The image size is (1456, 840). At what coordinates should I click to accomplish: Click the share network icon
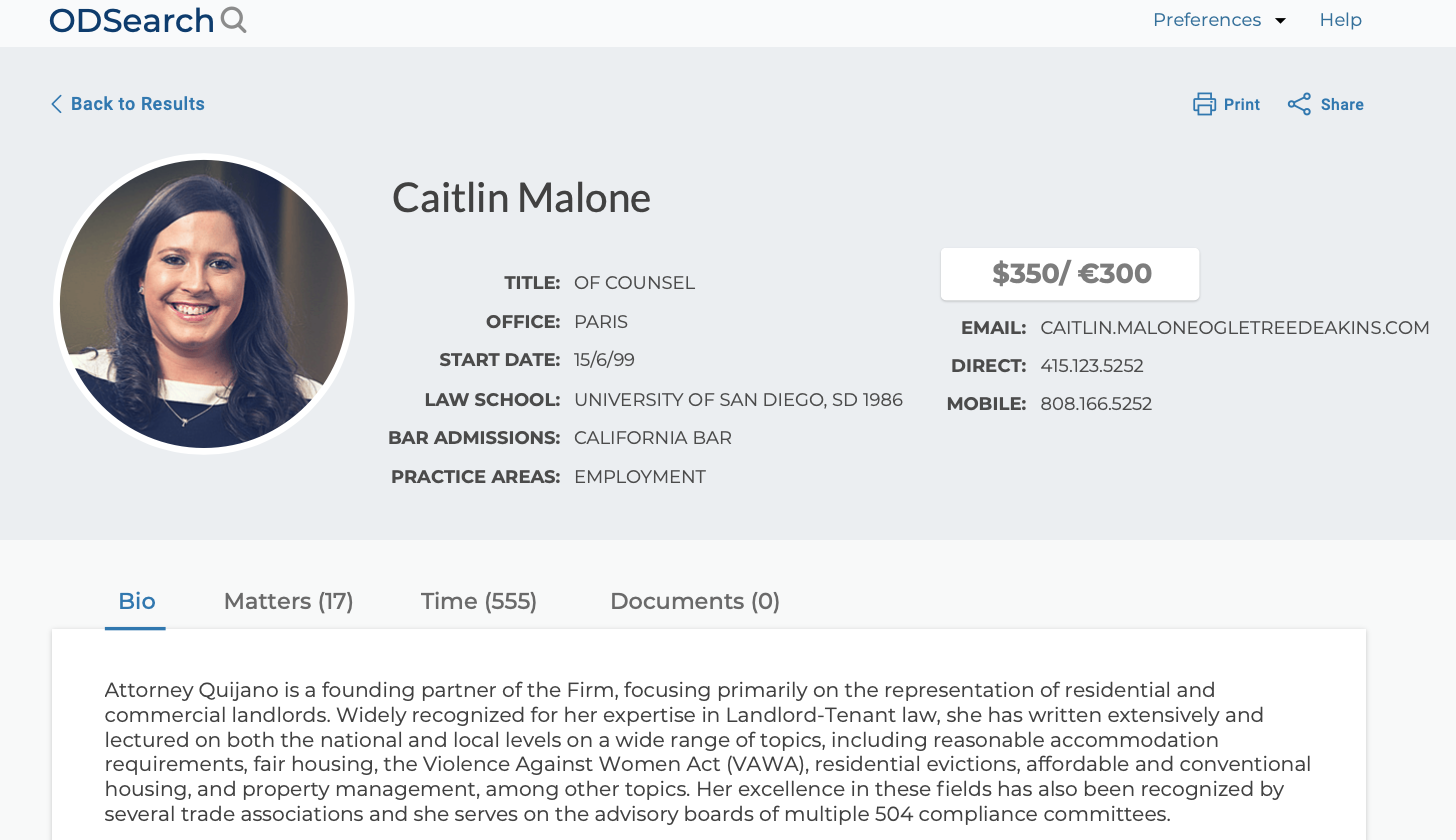1299,104
